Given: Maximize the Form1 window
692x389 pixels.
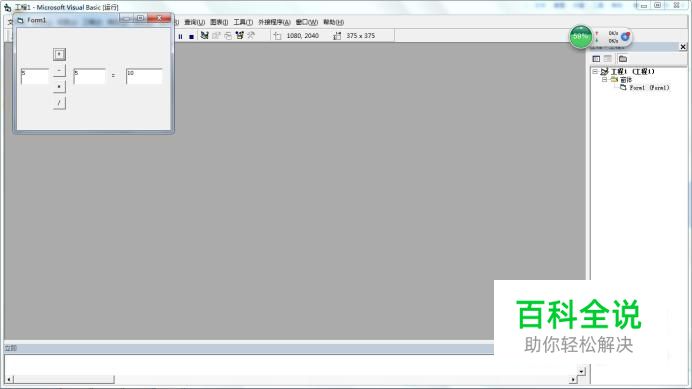Looking at the screenshot, I should pyautogui.click(x=140, y=18).
